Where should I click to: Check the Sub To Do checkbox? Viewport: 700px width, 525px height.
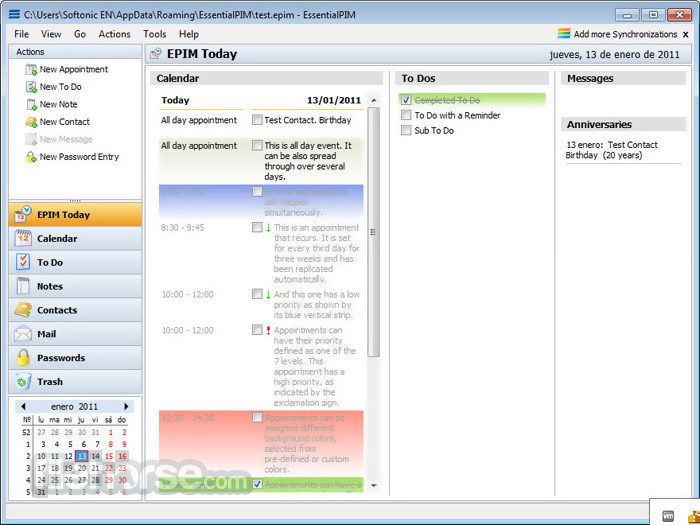[406, 130]
